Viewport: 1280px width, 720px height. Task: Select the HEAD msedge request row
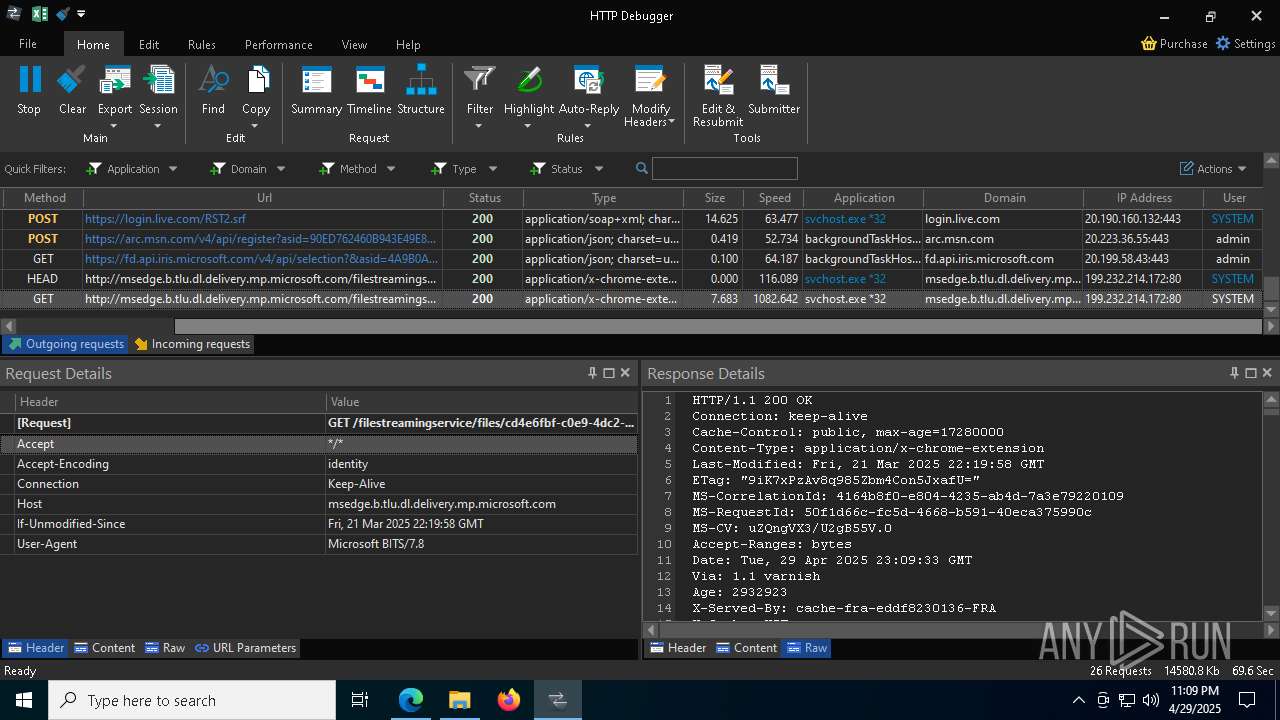click(x=632, y=279)
